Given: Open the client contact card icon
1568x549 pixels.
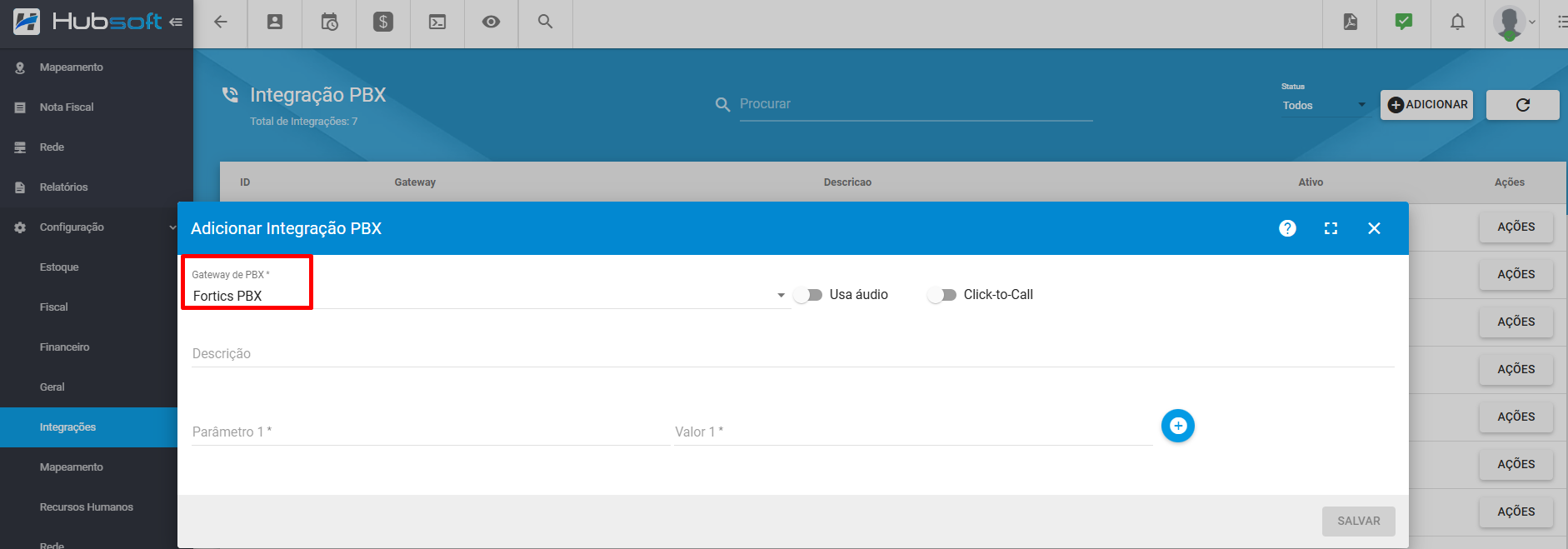Looking at the screenshot, I should point(275,22).
